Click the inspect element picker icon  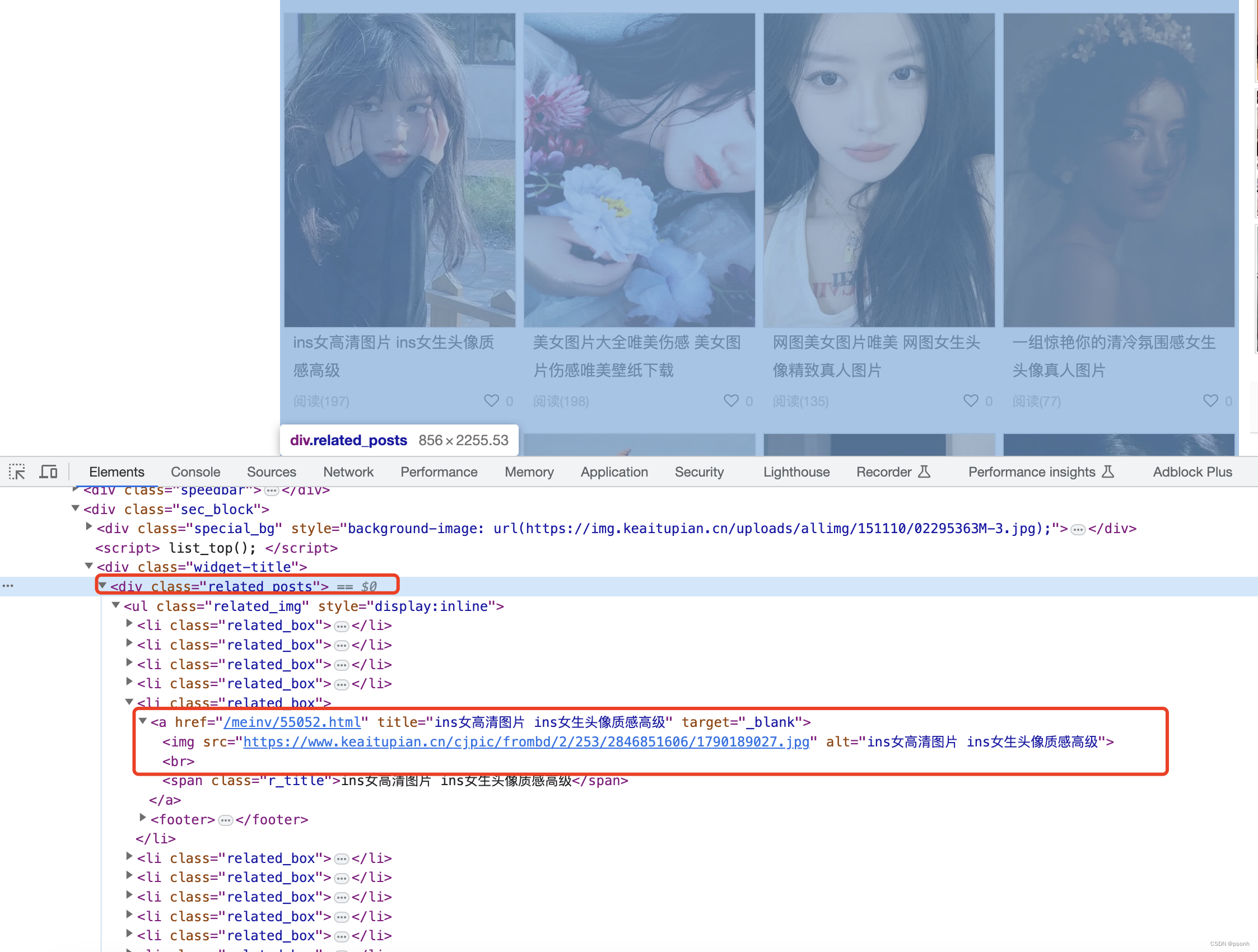click(x=17, y=472)
